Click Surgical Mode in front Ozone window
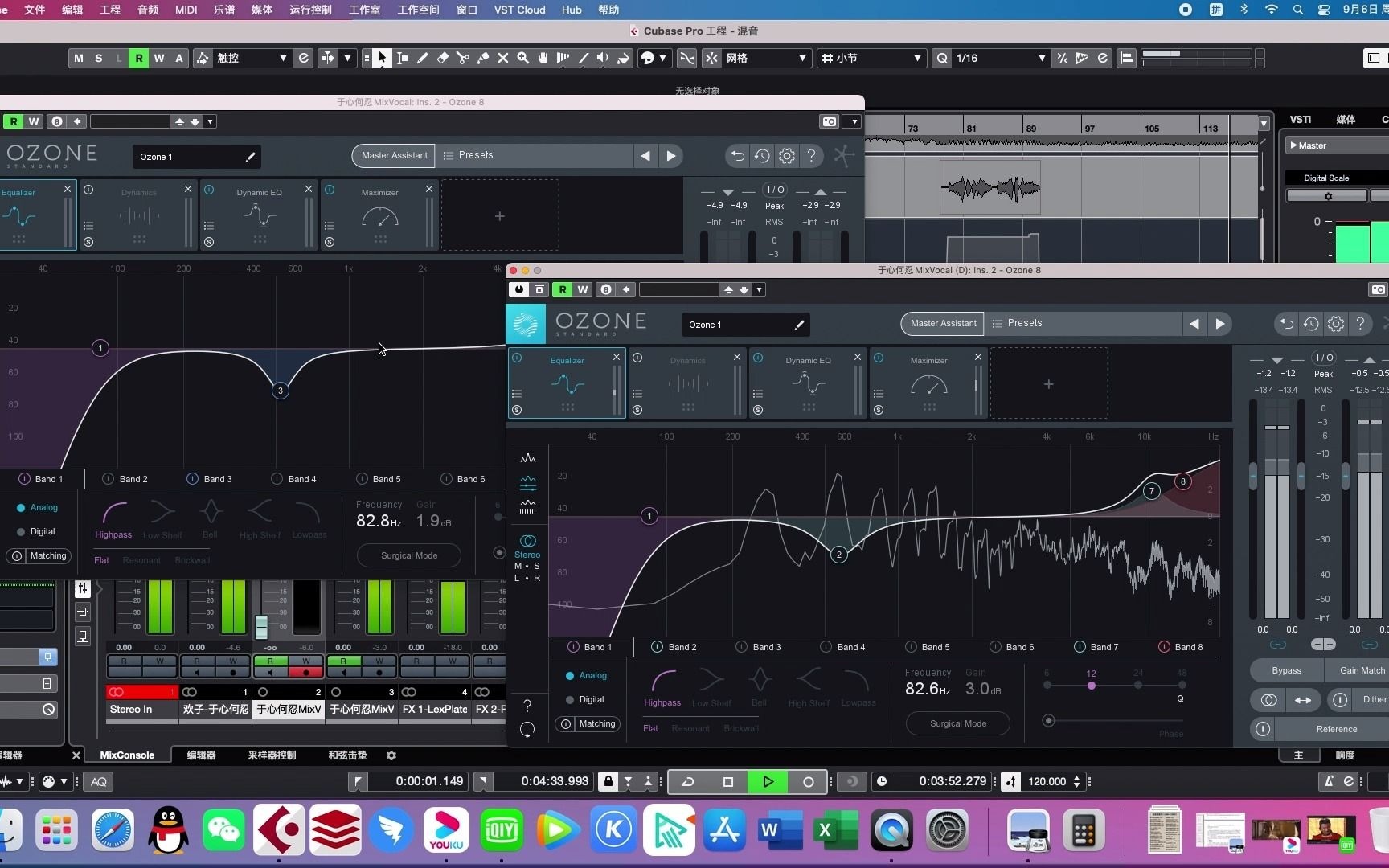1389x868 pixels. tap(958, 723)
